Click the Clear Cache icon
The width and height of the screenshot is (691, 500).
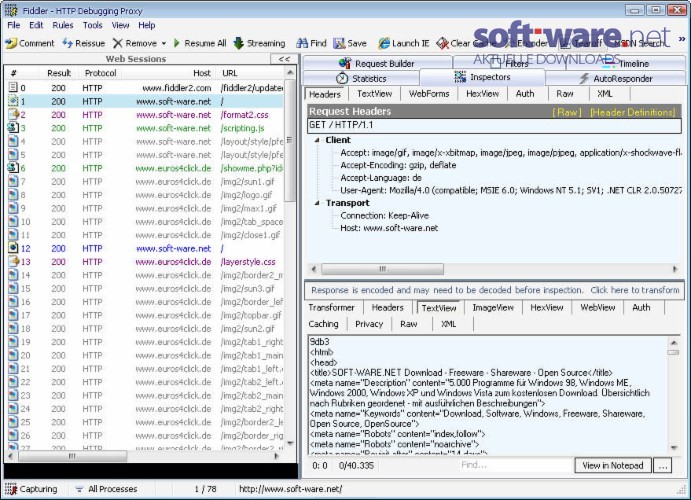click(442, 43)
